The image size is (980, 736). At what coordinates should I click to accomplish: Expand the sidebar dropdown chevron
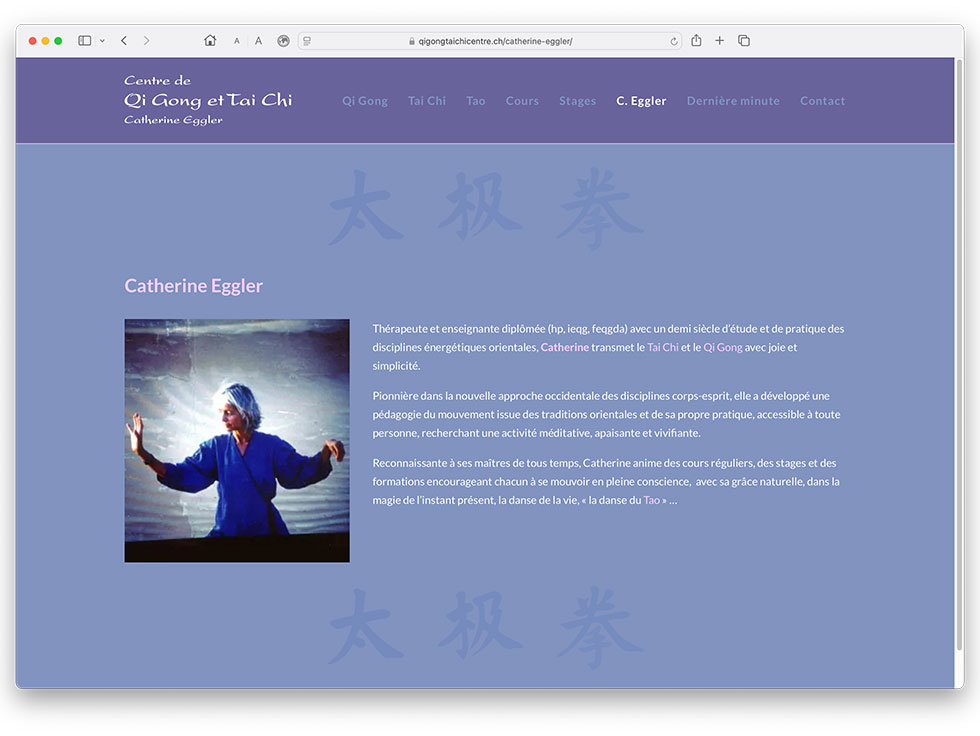[102, 41]
